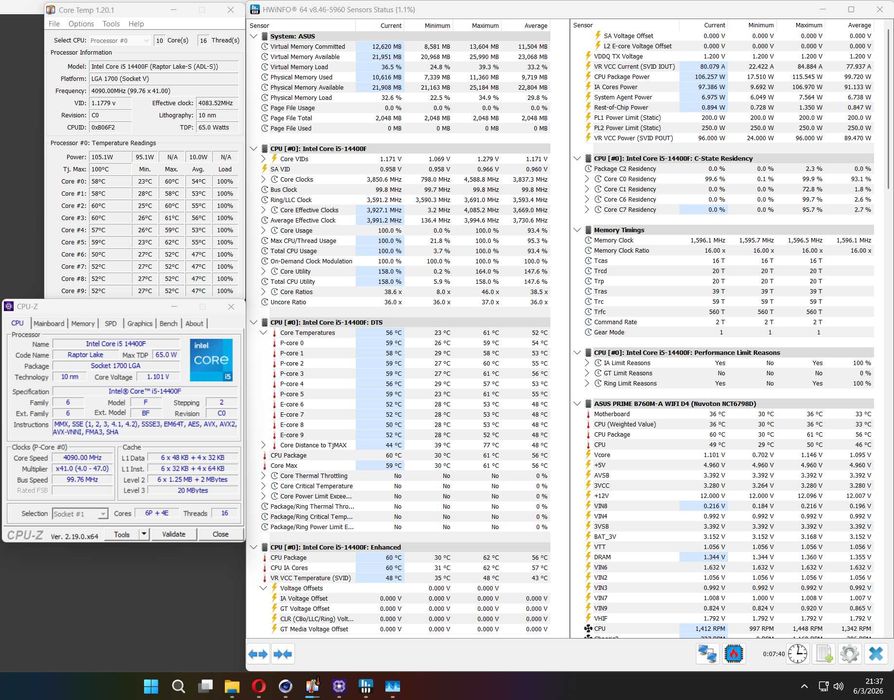Switch to the Bench tab in CPU-Z
The width and height of the screenshot is (894, 700).
click(x=168, y=323)
